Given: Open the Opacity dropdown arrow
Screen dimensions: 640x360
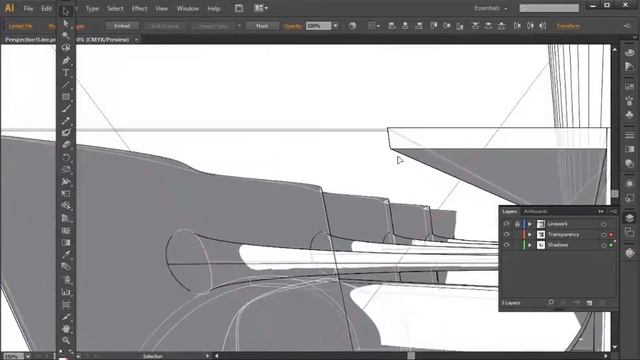Looking at the screenshot, I should pos(335,26).
